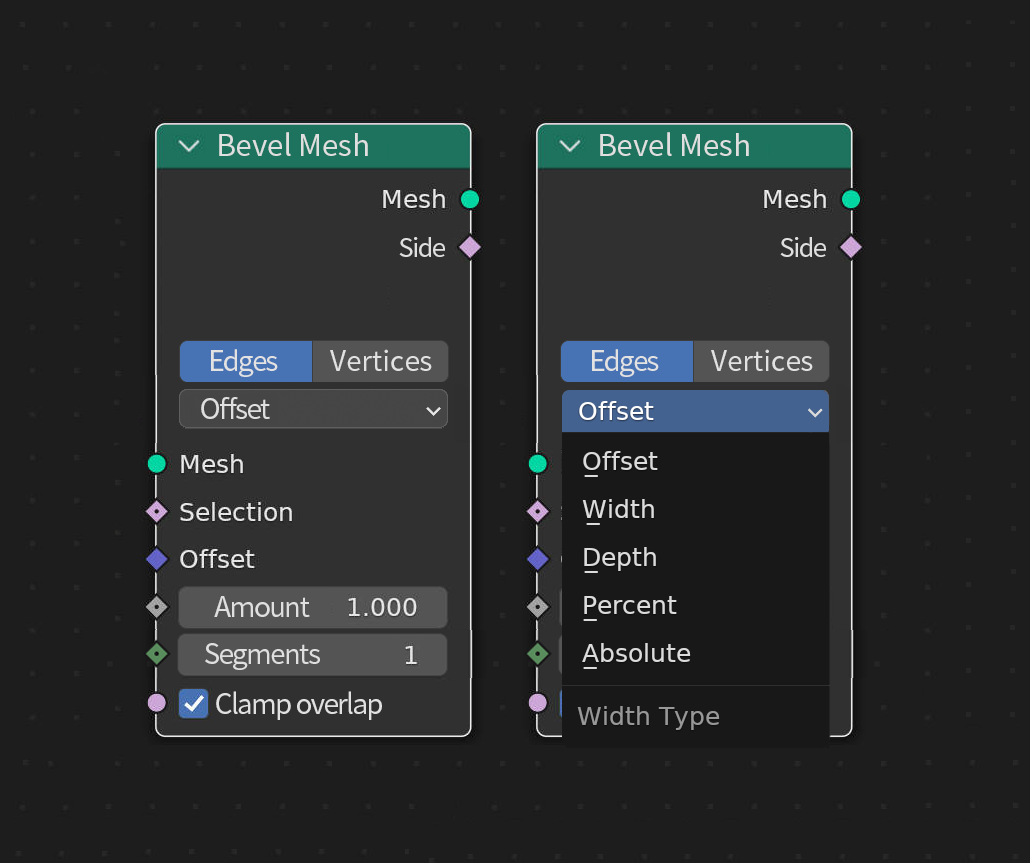This screenshot has height=863, width=1030.
Task: Click the green Mesh input socket on the right node
Action: [x=538, y=464]
